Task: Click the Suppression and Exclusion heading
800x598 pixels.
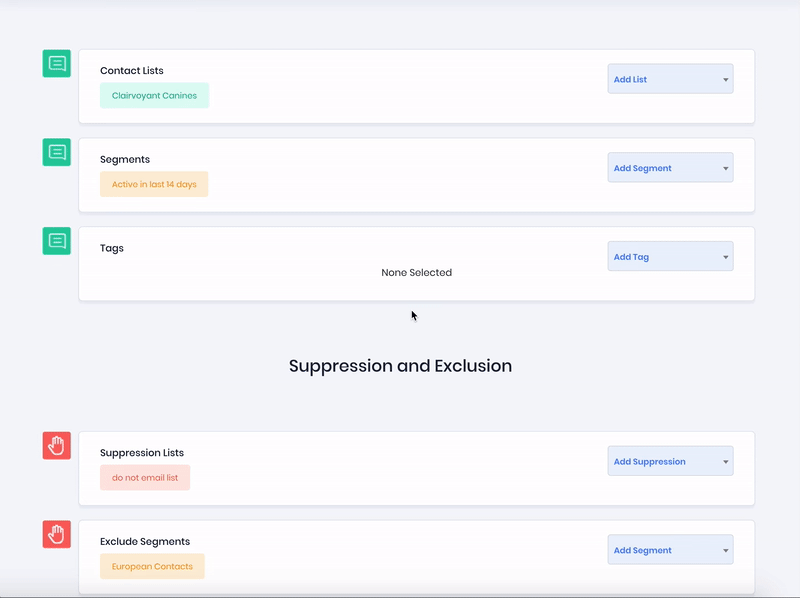Action: (400, 366)
